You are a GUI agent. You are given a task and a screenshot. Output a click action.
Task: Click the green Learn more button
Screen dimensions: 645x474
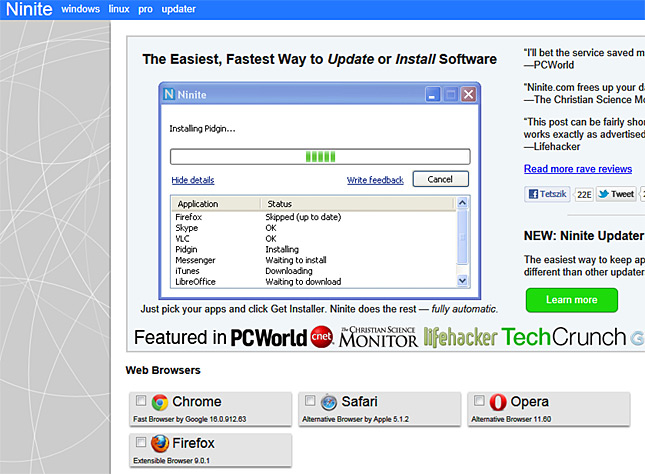[x=571, y=300]
